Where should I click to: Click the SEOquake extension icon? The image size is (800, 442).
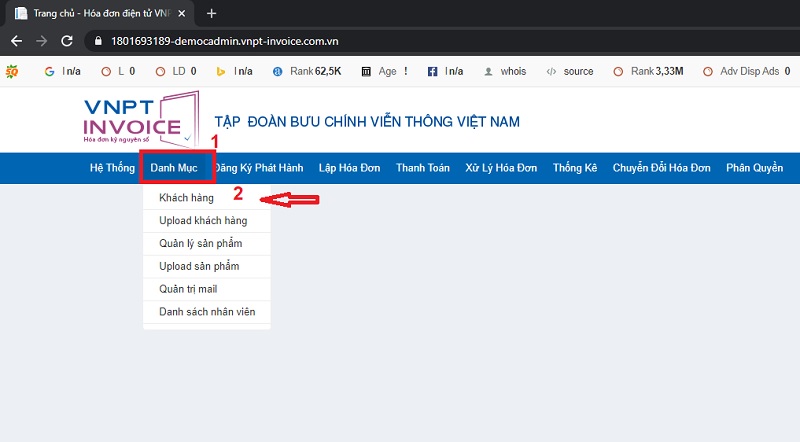click(x=12, y=71)
